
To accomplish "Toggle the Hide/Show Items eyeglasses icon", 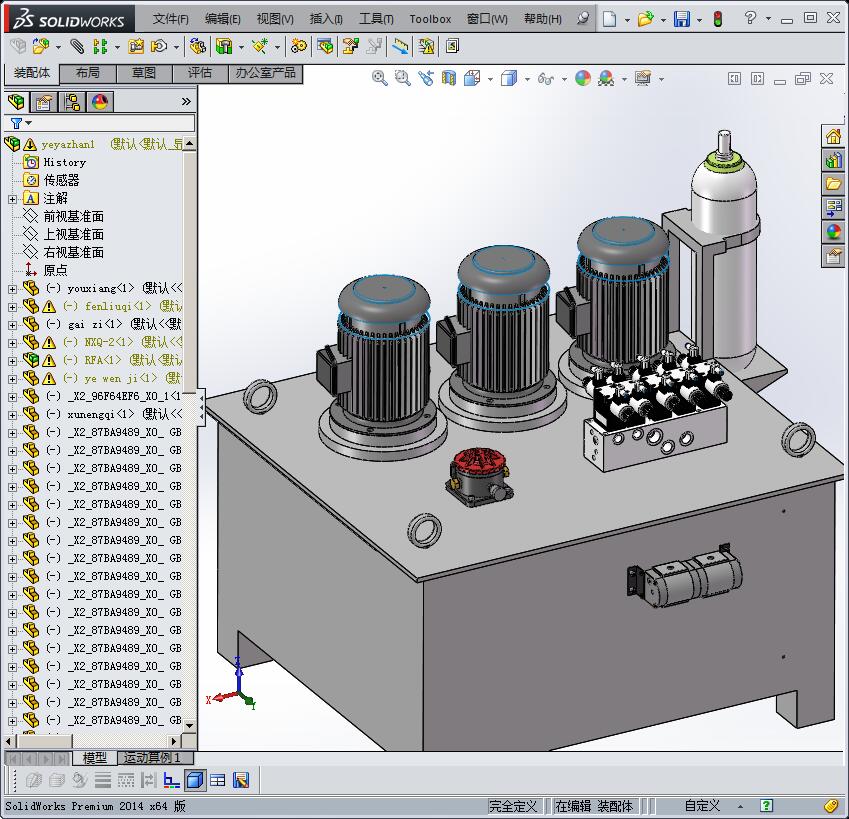I will 545,78.
